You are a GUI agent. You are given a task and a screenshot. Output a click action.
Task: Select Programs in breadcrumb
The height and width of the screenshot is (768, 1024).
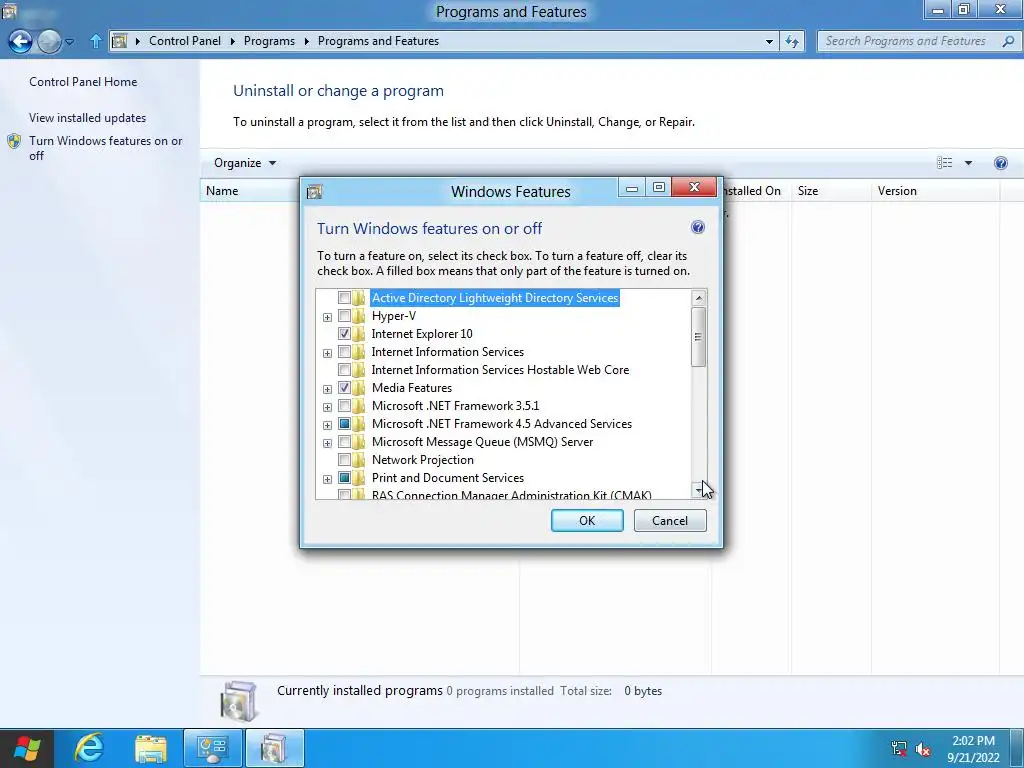[269, 40]
